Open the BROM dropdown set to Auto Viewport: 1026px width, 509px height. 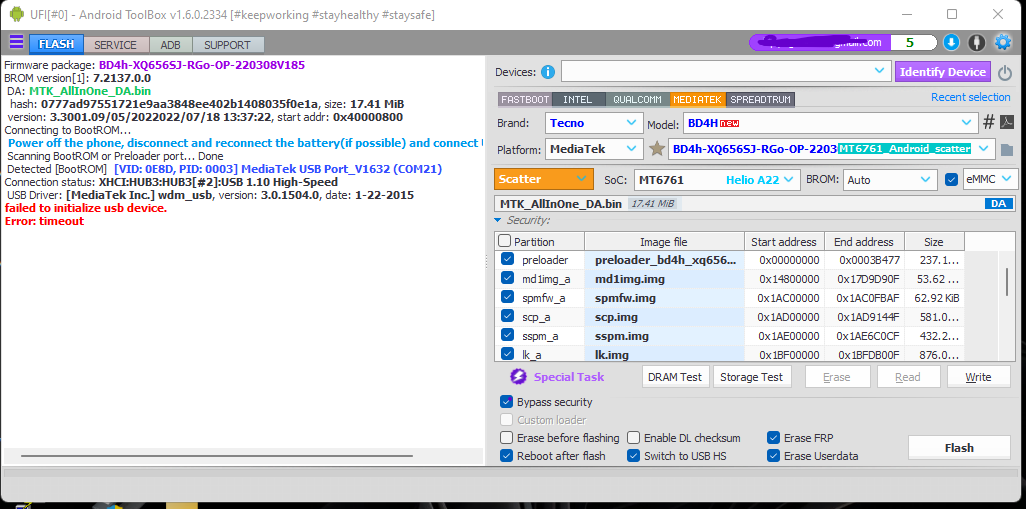[890, 179]
